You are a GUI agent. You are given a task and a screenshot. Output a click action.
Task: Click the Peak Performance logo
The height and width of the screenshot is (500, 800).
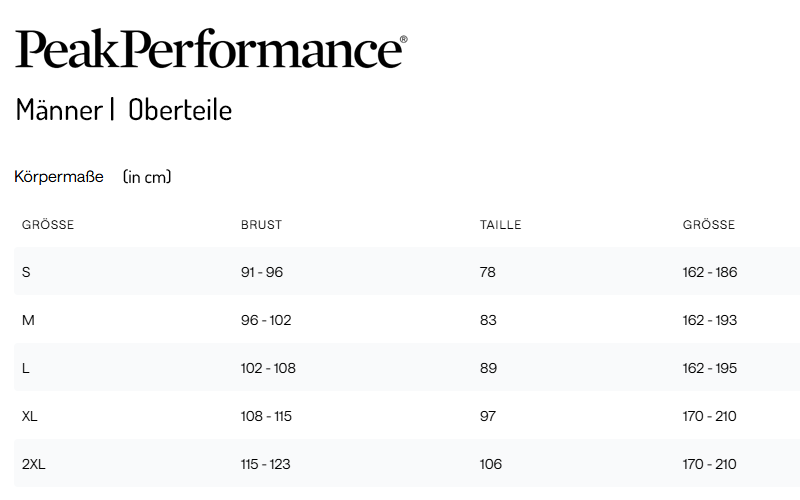[x=211, y=48]
